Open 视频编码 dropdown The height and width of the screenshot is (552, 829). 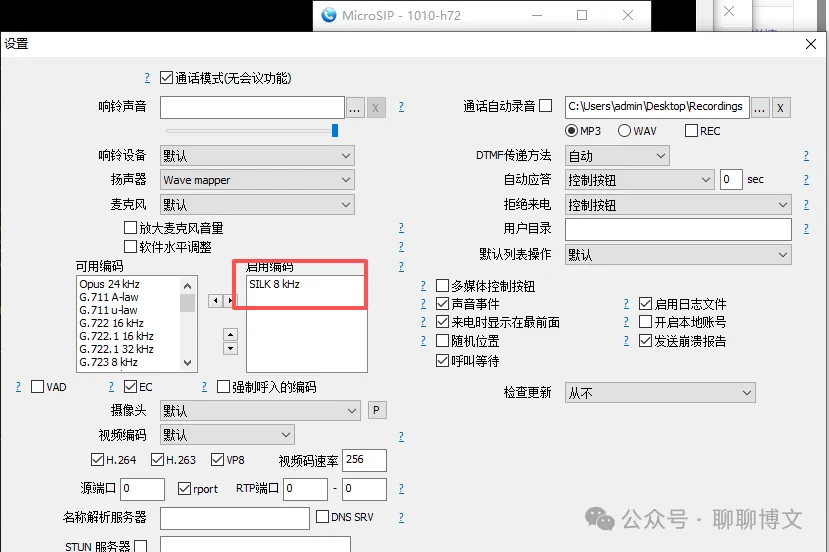click(227, 435)
